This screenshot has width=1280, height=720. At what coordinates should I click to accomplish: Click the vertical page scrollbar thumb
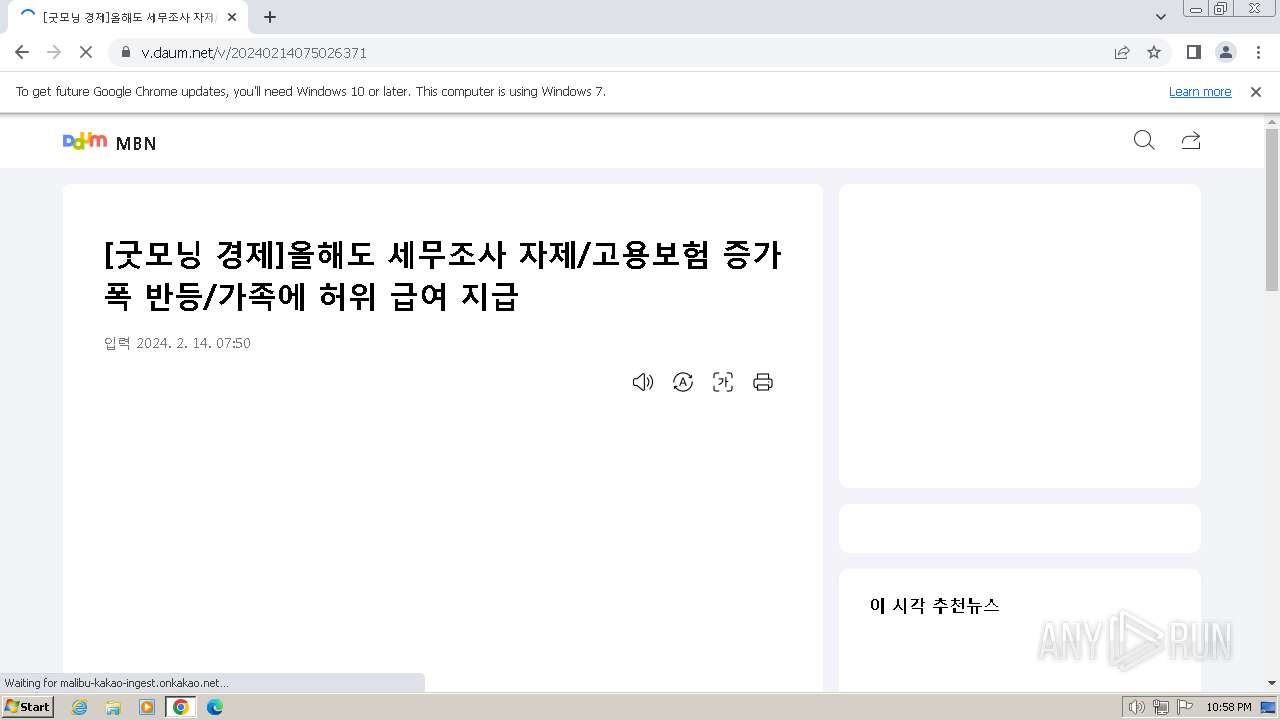click(1272, 210)
